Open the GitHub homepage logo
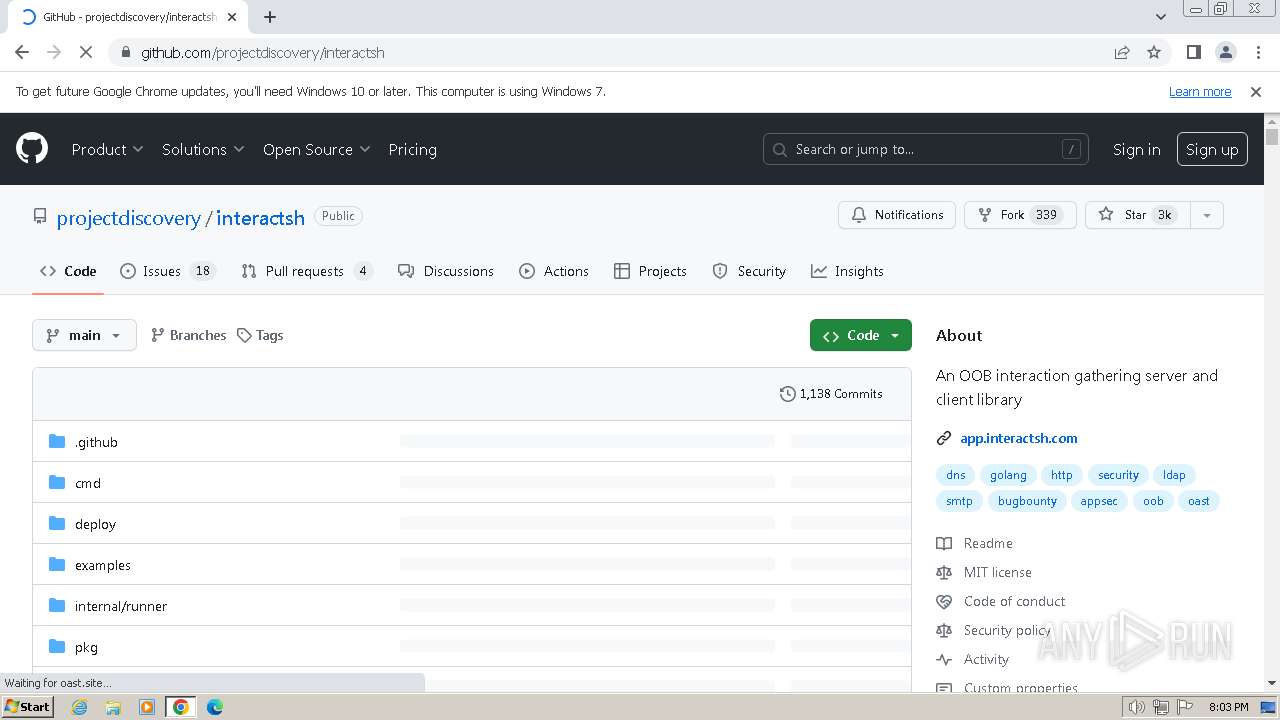Image resolution: width=1280 pixels, height=720 pixels. [32, 149]
